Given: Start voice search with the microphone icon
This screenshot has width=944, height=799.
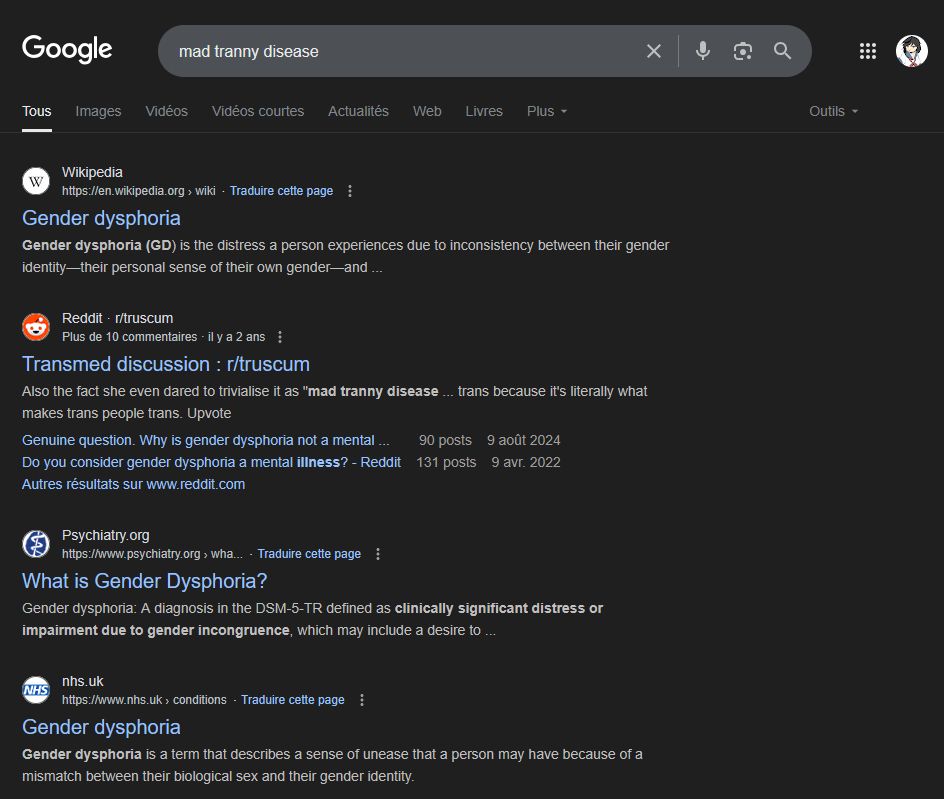Looking at the screenshot, I should (x=703, y=51).
